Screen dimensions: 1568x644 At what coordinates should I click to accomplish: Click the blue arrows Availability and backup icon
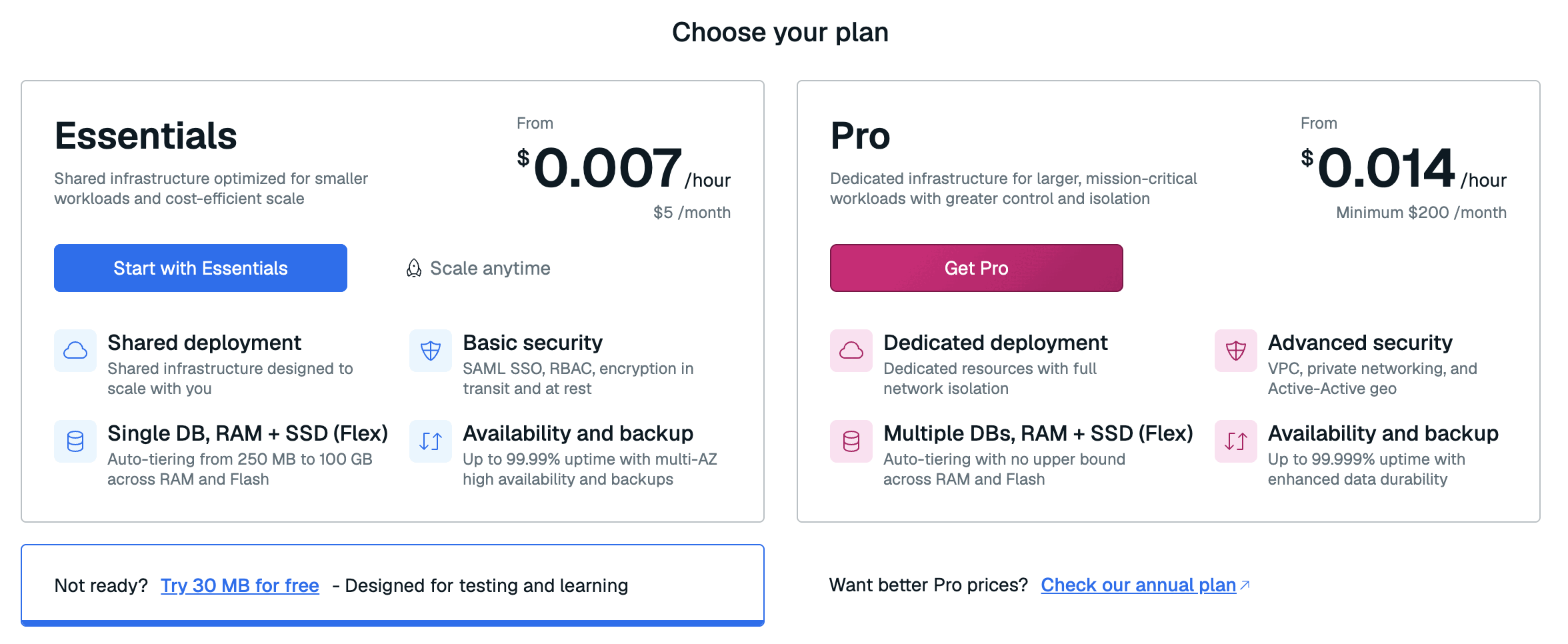click(431, 441)
